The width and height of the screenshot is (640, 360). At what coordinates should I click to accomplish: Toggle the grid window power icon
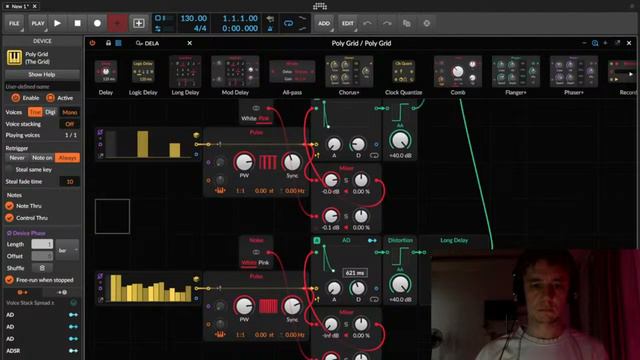pos(92,43)
